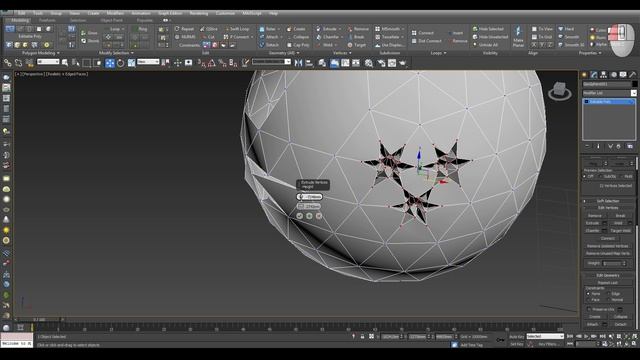Confirm the Extrude Vertices caddy OK checkmark

pyautogui.click(x=300, y=216)
